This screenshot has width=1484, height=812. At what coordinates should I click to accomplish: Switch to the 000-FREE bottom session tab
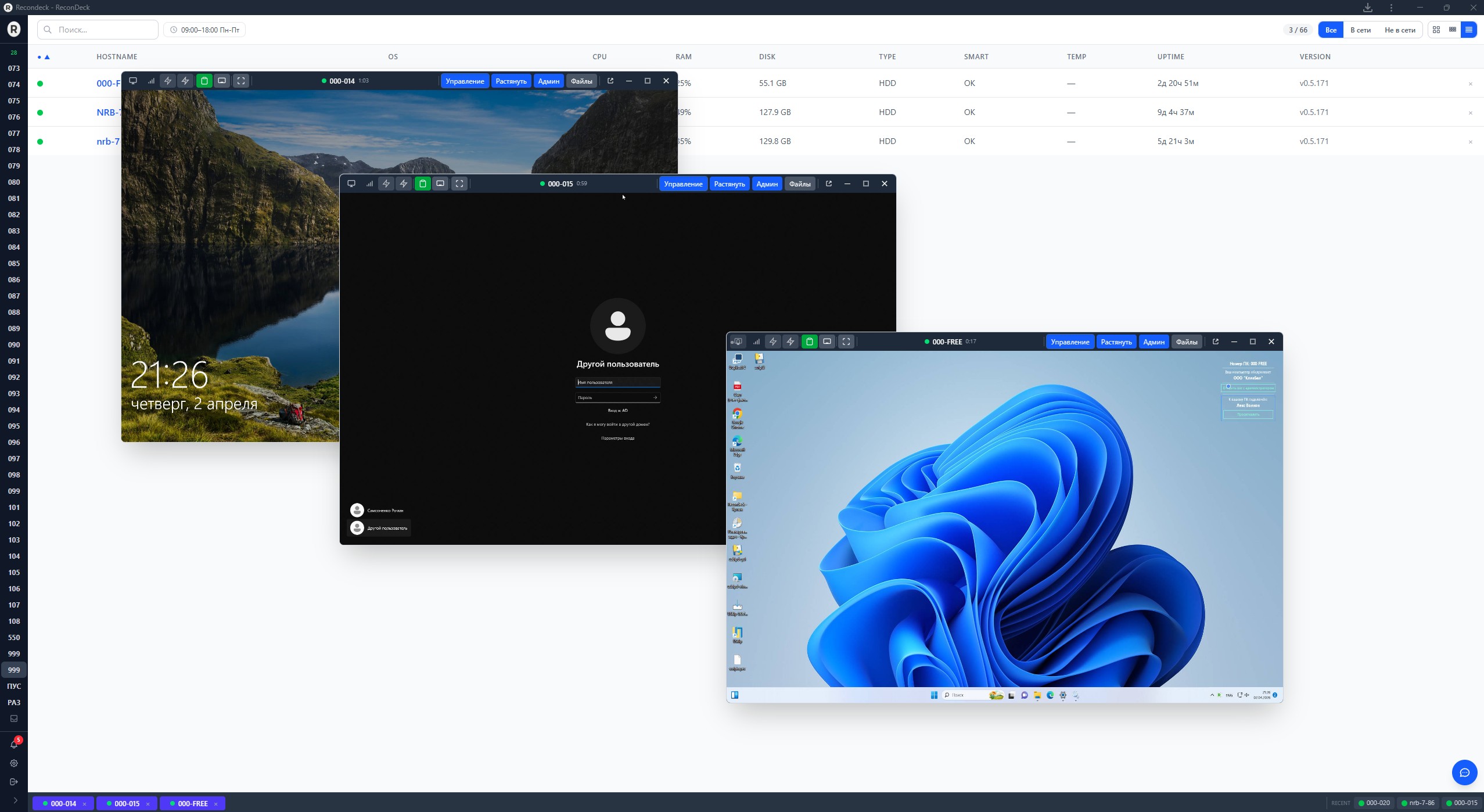coord(192,803)
